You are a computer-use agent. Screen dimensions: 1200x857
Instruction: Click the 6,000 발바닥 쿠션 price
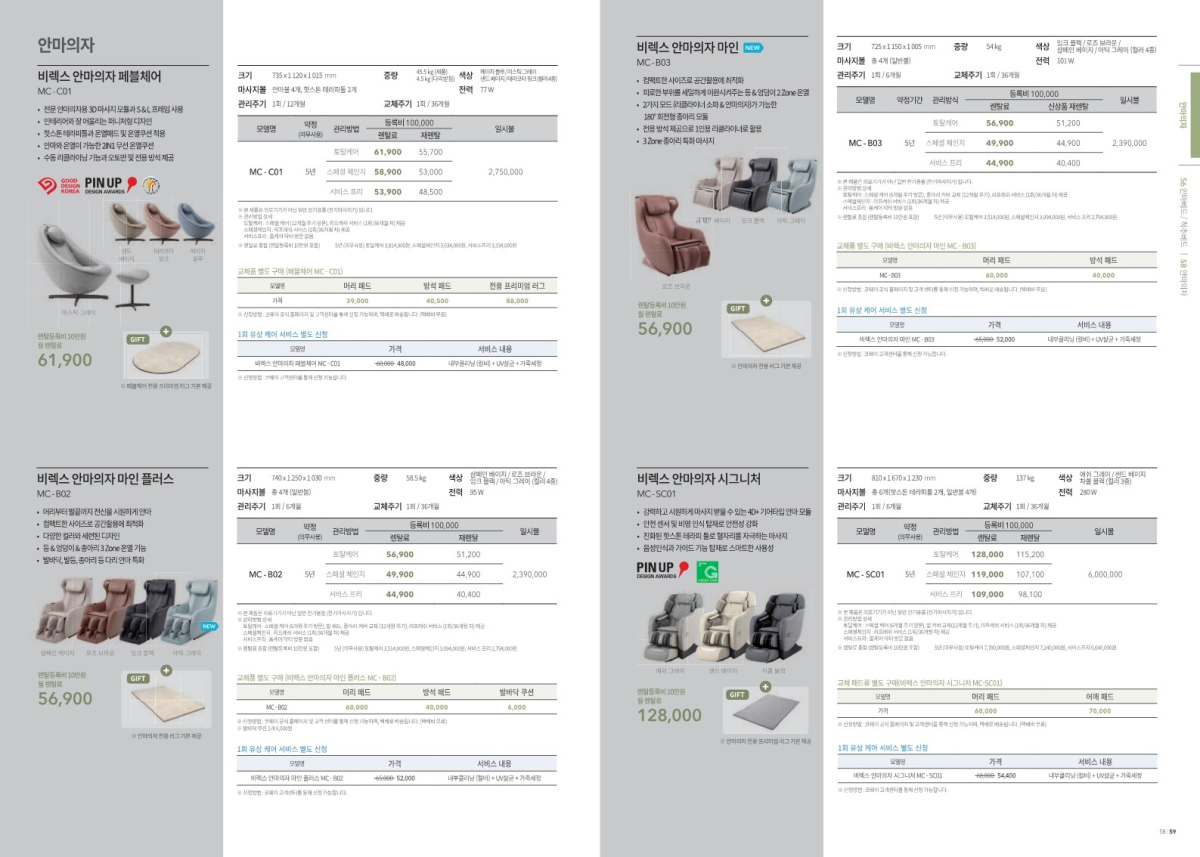point(516,707)
